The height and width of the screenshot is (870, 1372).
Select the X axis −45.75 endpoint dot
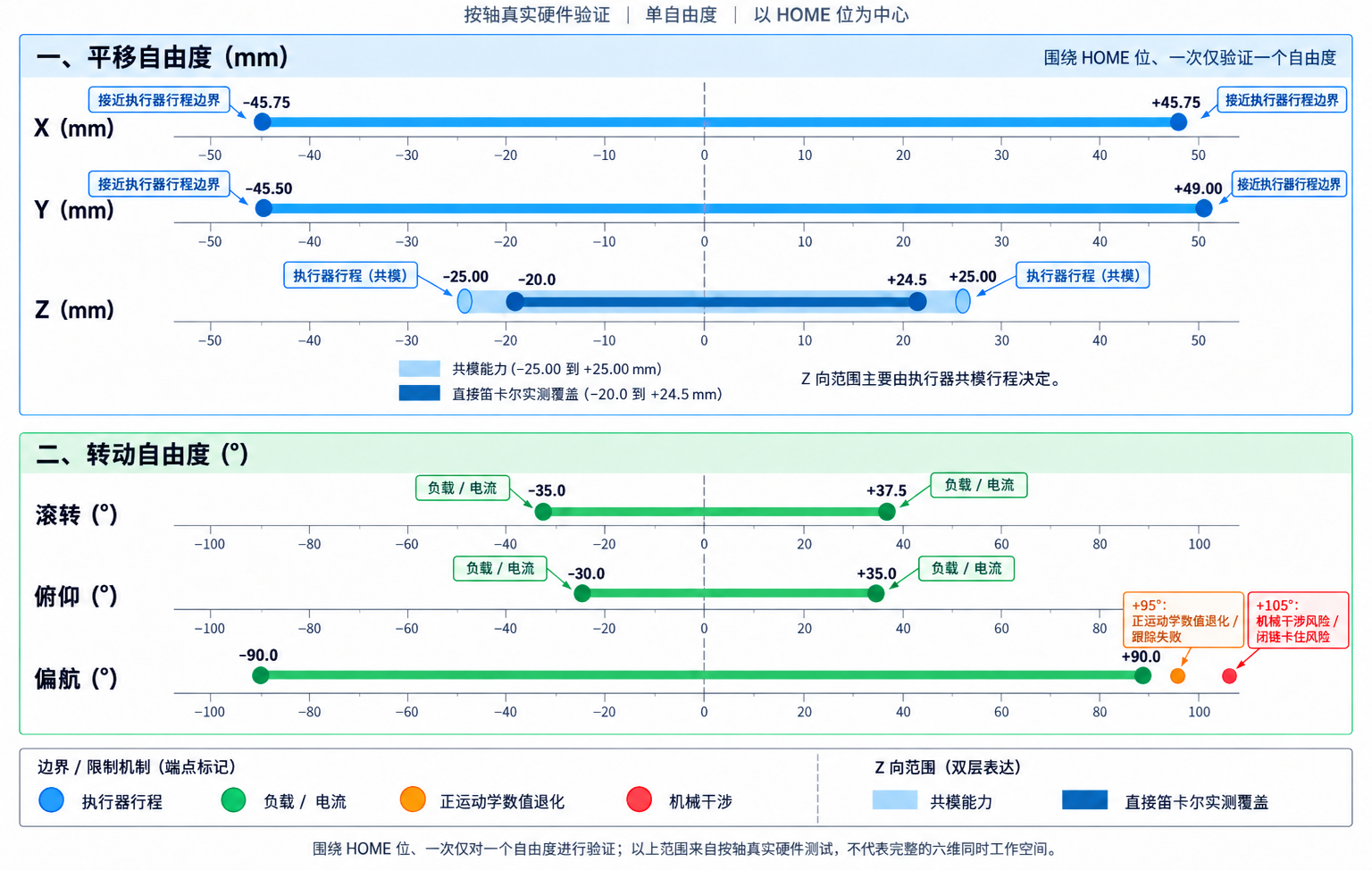[263, 122]
